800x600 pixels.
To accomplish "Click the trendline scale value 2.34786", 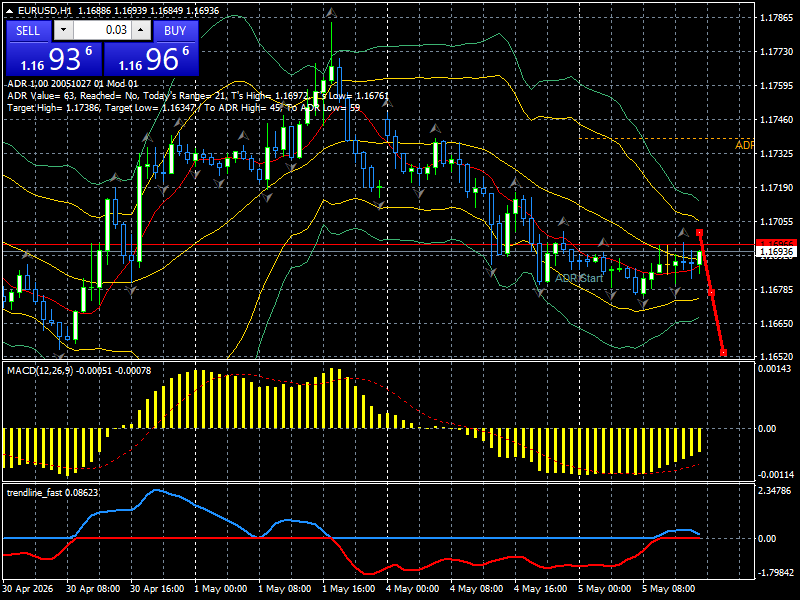I will click(x=774, y=491).
